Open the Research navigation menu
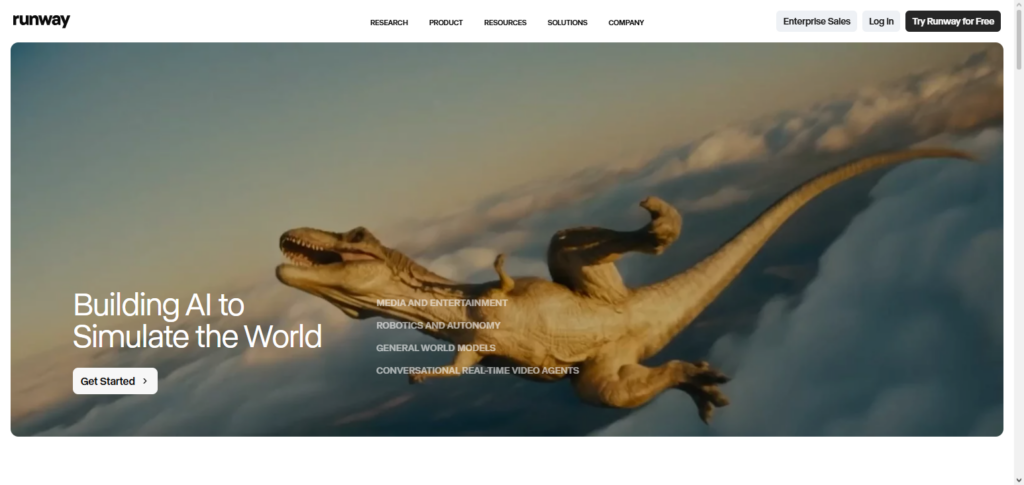This screenshot has width=1024, height=485. (389, 22)
